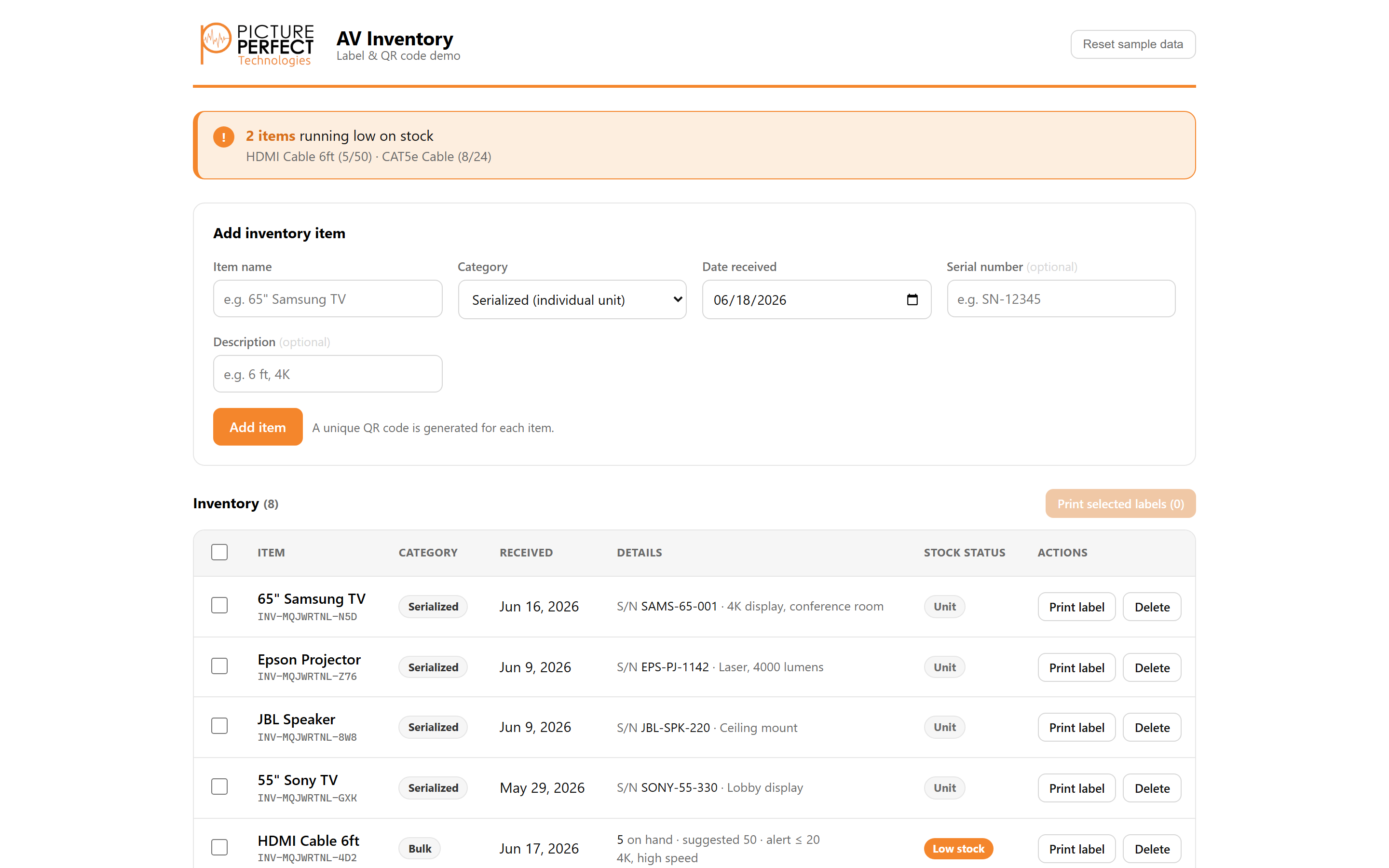Open the calendar picker icon in Date received
This screenshot has height=868, width=1389.
click(x=912, y=299)
